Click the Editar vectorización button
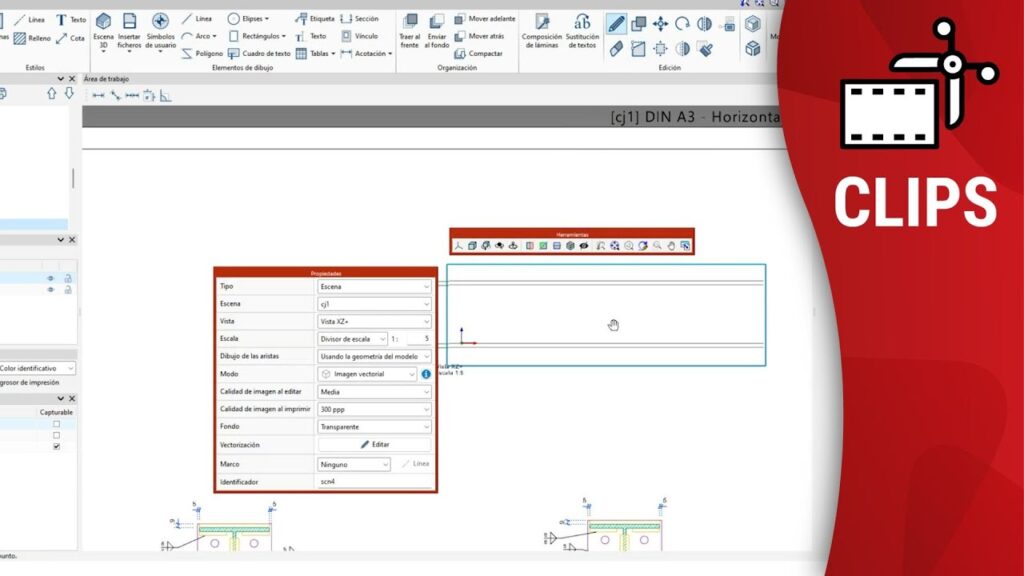 [x=374, y=444]
